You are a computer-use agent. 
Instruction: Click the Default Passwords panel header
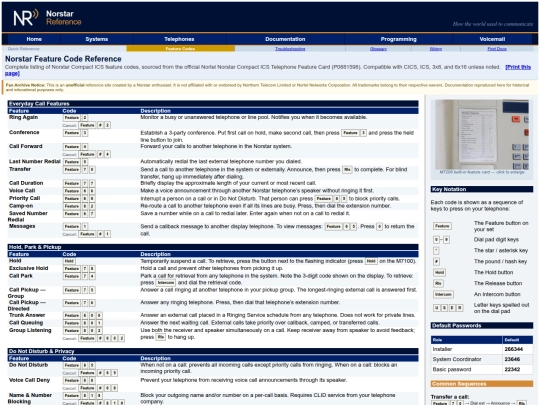[482, 325]
